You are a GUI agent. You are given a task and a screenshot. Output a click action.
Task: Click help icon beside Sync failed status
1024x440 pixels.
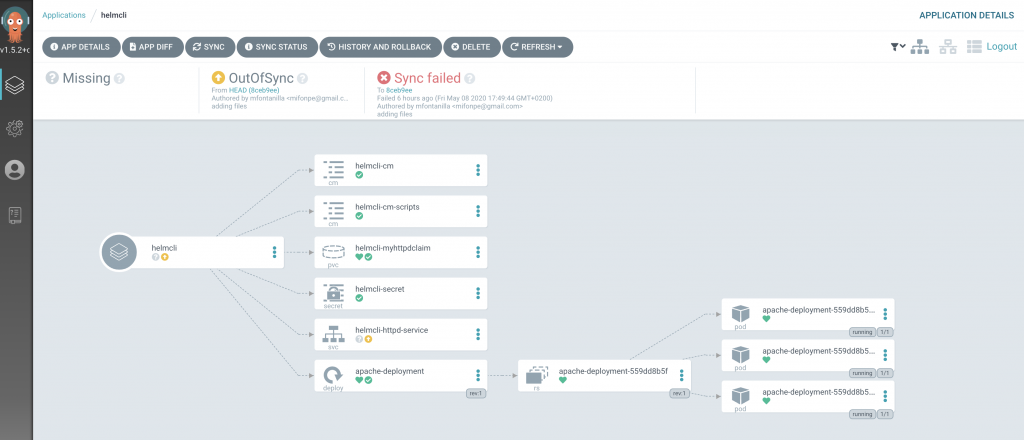470,78
